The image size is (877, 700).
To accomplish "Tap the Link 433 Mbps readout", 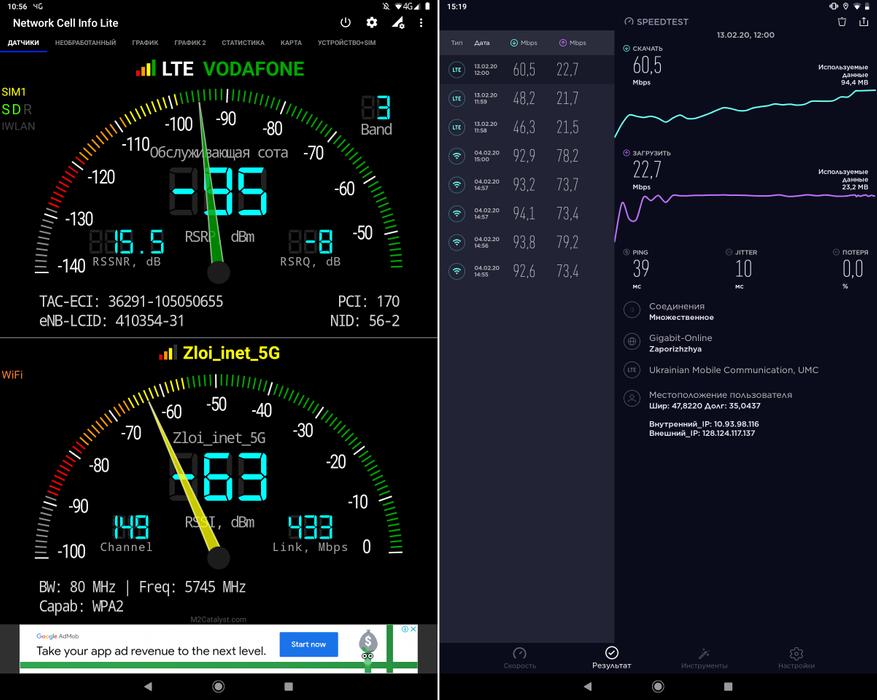I will [310, 534].
